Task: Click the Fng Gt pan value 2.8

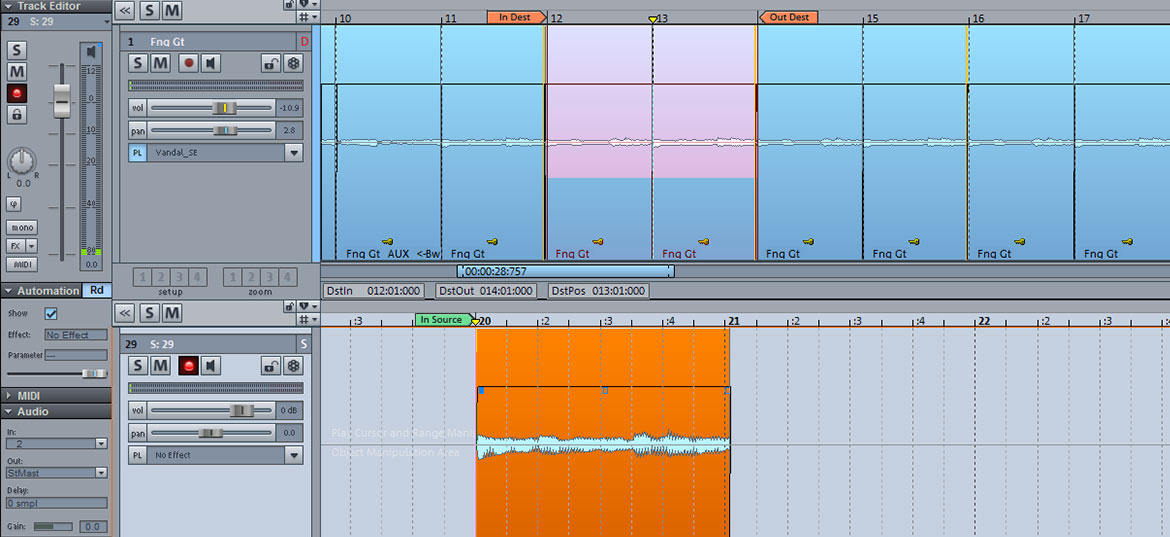Action: pyautogui.click(x=289, y=131)
